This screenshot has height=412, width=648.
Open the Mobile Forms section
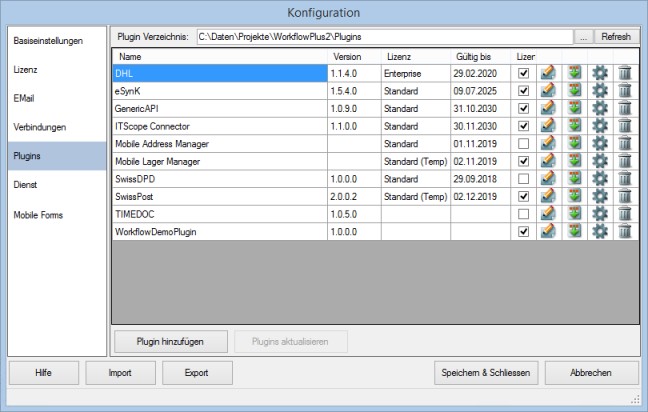(x=57, y=215)
